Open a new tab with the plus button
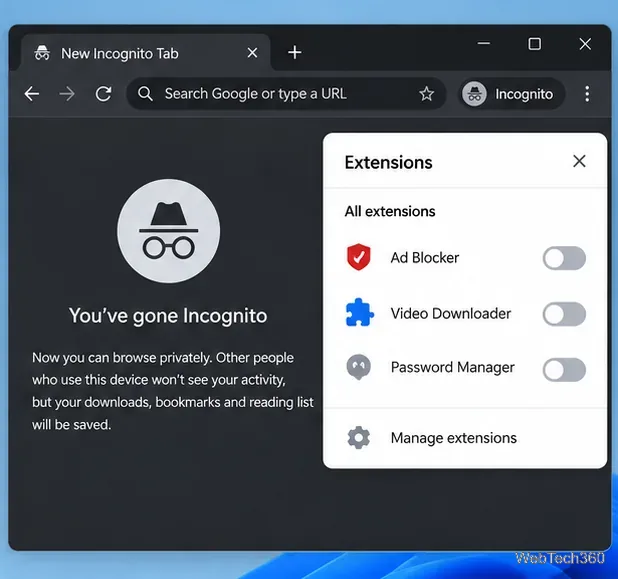Viewport: 618px width, 579px height. tap(294, 52)
